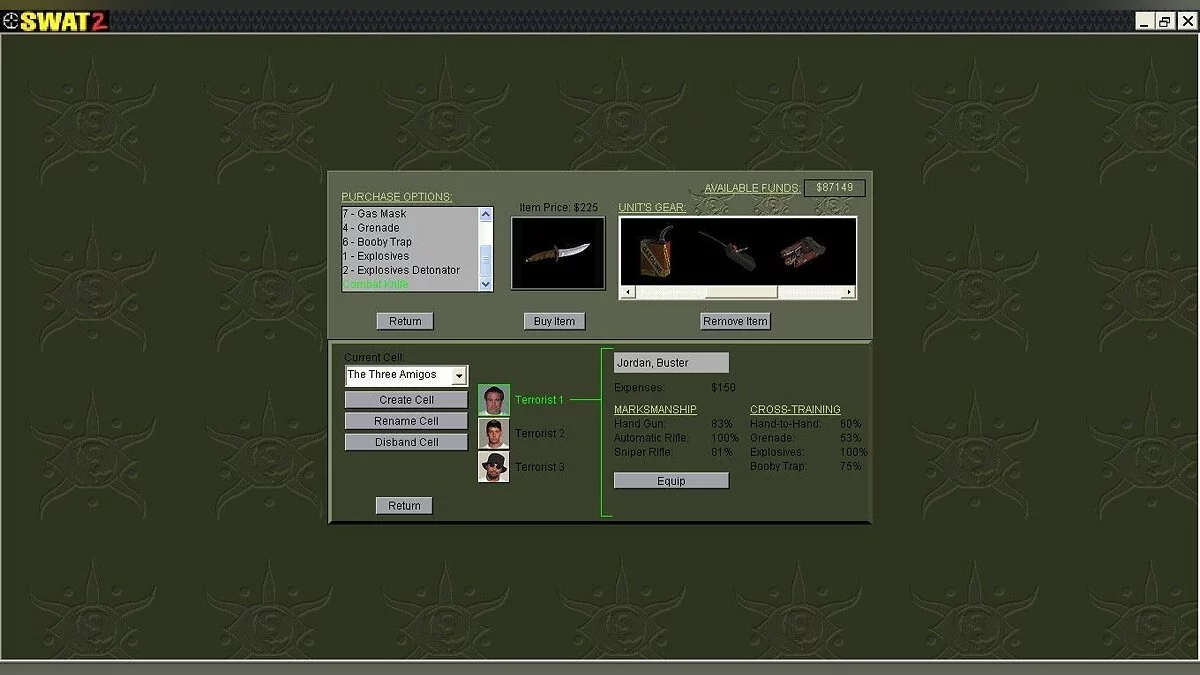Select Terrorist 1 portrait
The height and width of the screenshot is (675, 1200).
tap(494, 400)
